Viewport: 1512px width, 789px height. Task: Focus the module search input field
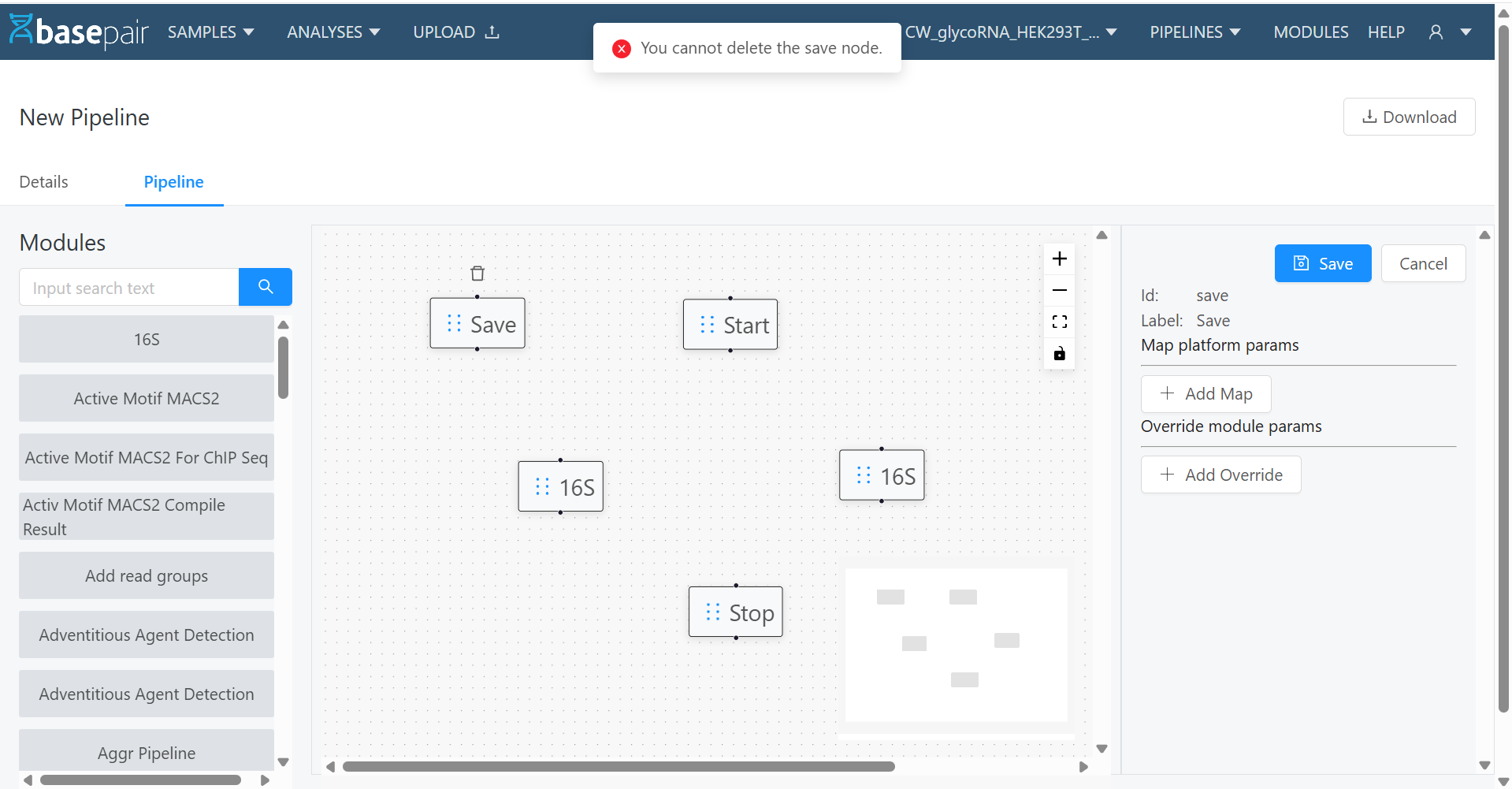128,287
